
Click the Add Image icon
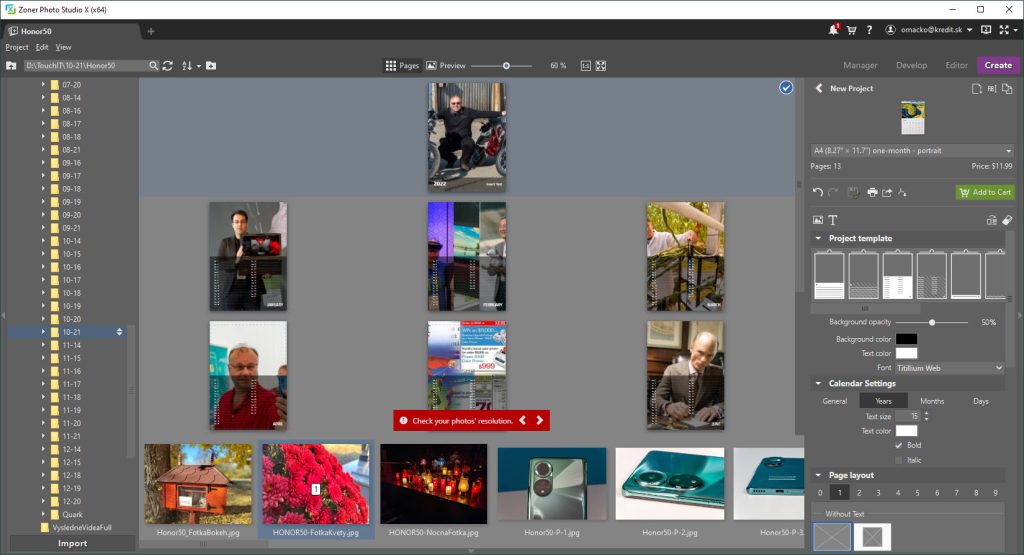click(818, 220)
